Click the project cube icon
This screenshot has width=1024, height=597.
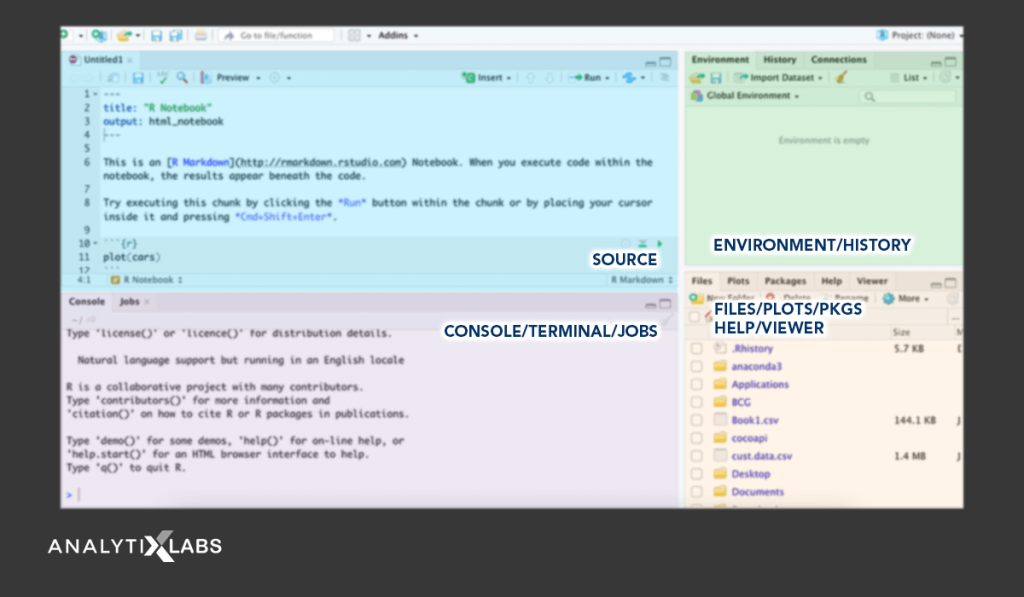(882, 35)
